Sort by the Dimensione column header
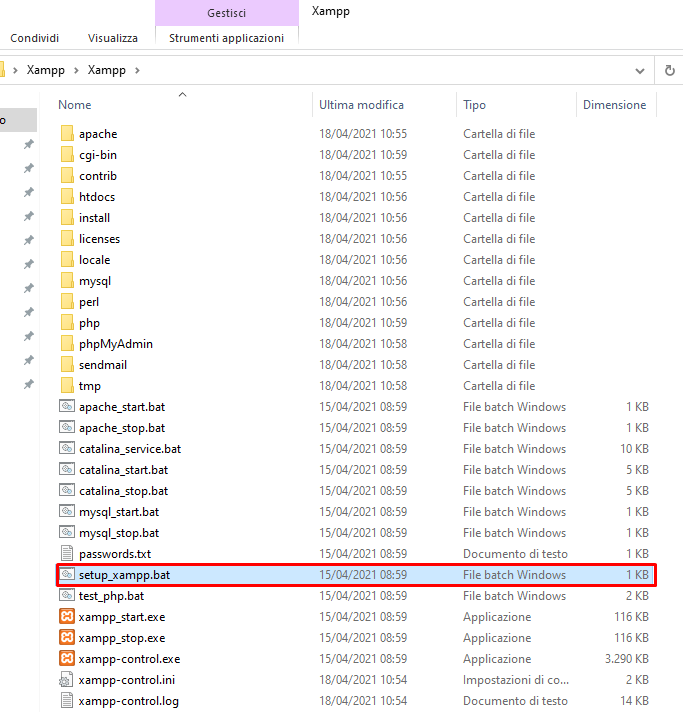 coord(614,105)
